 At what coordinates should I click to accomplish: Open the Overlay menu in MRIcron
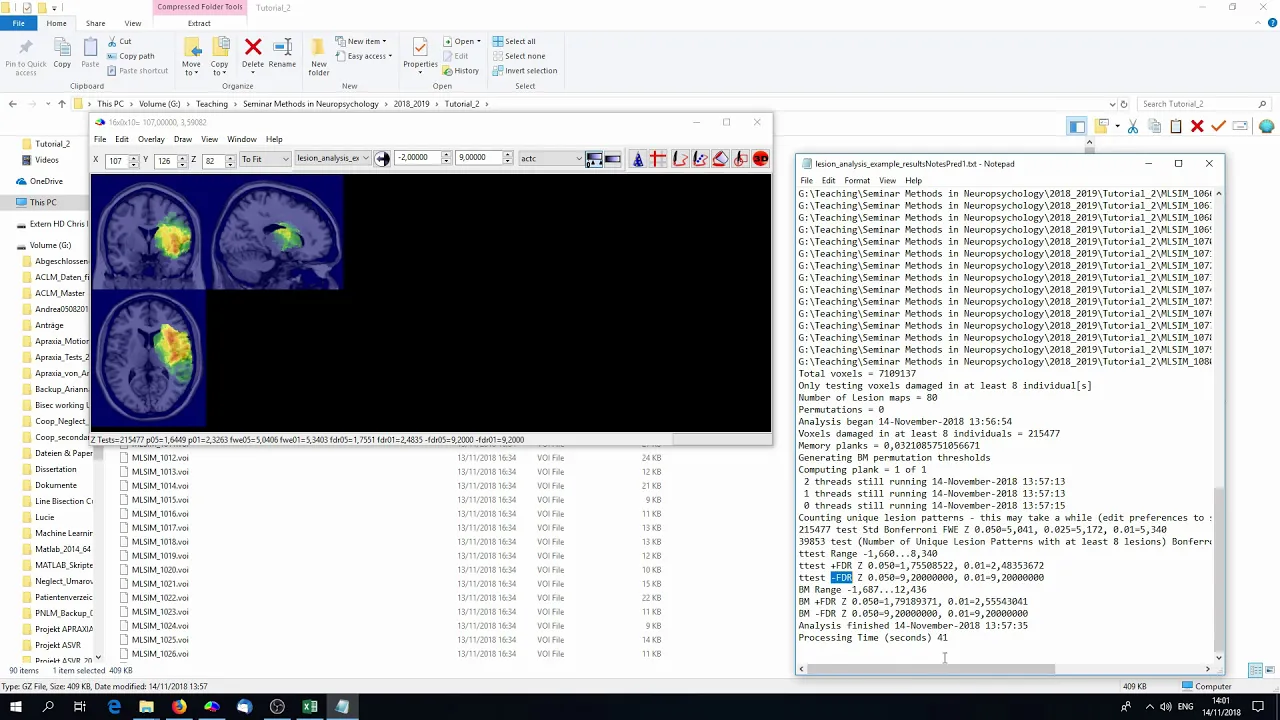click(151, 139)
